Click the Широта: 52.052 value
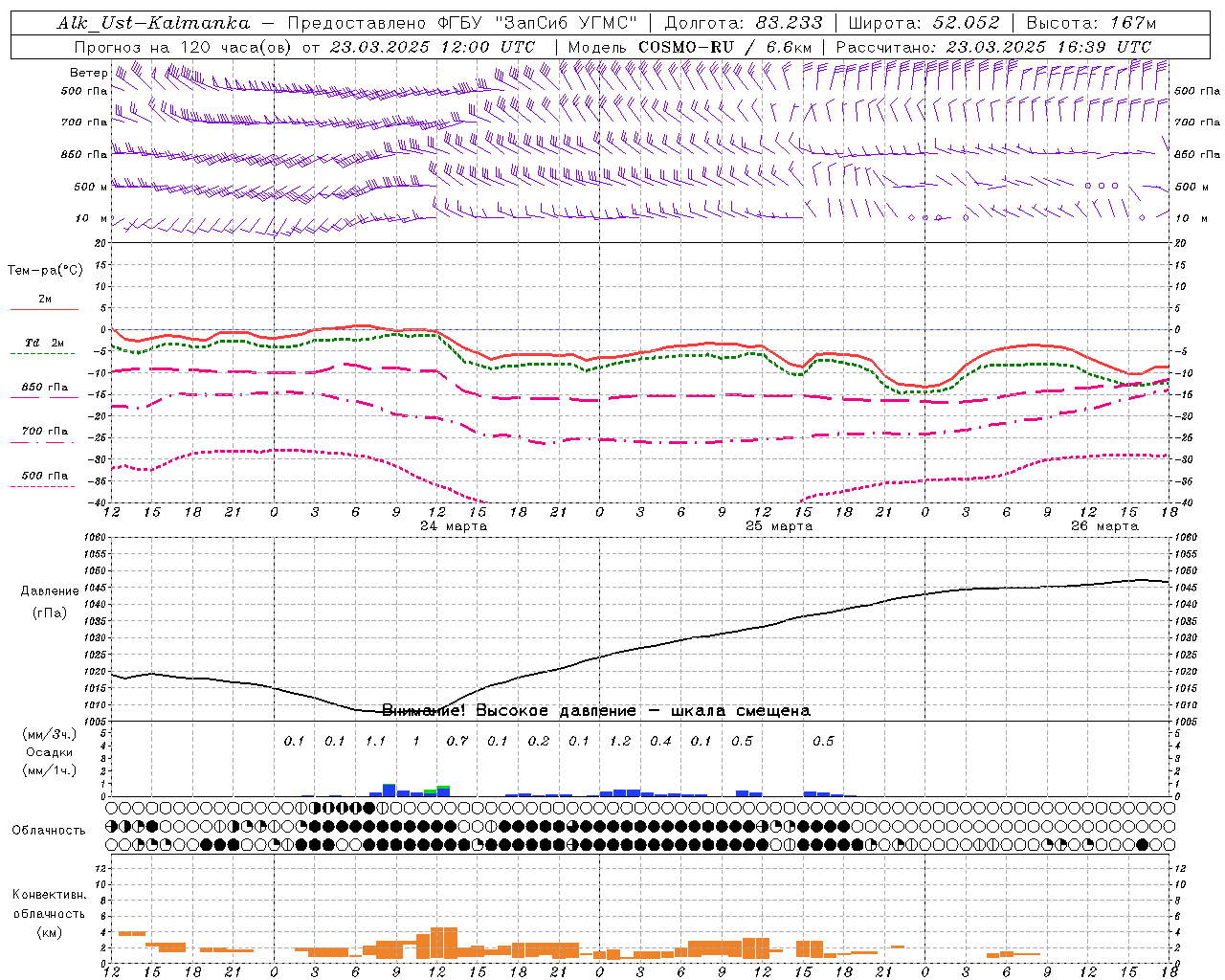Image resolution: width=1225 pixels, height=980 pixels. (924, 23)
